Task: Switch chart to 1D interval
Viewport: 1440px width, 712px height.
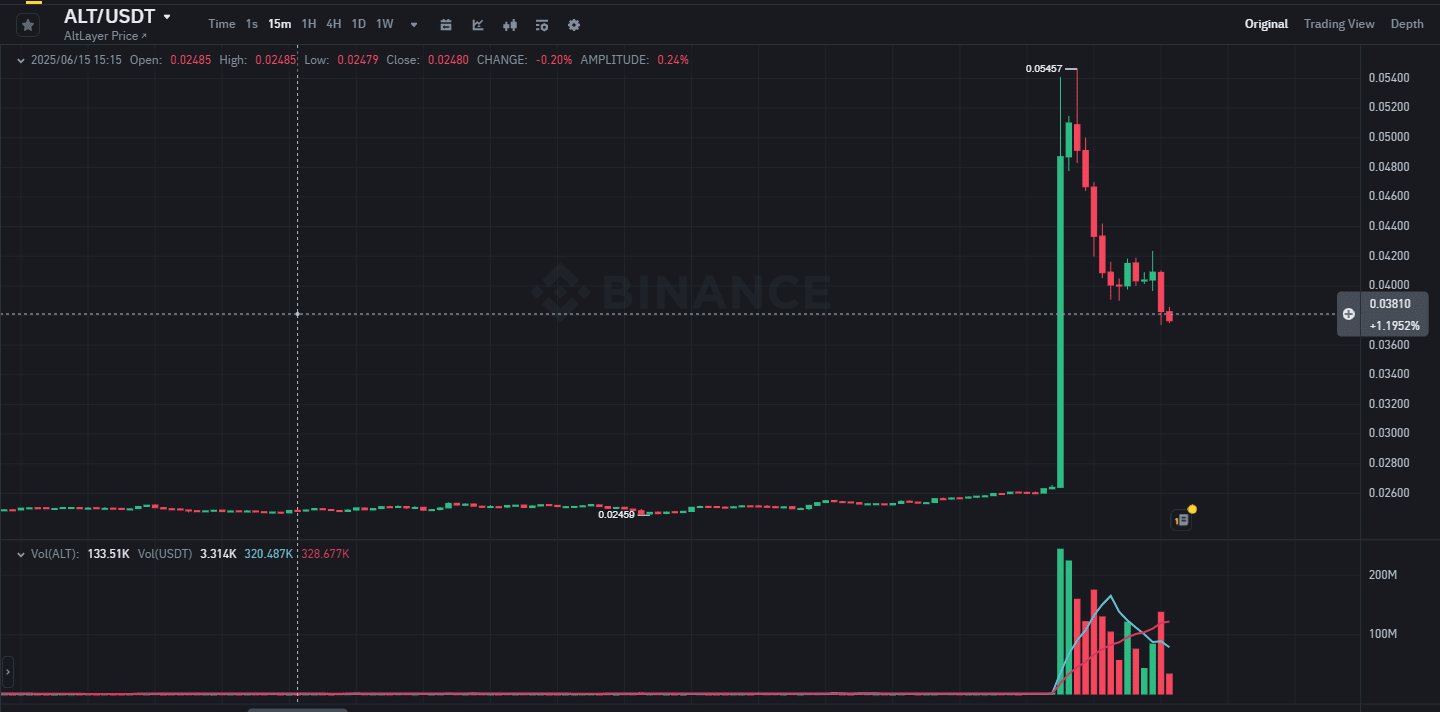Action: coord(359,24)
